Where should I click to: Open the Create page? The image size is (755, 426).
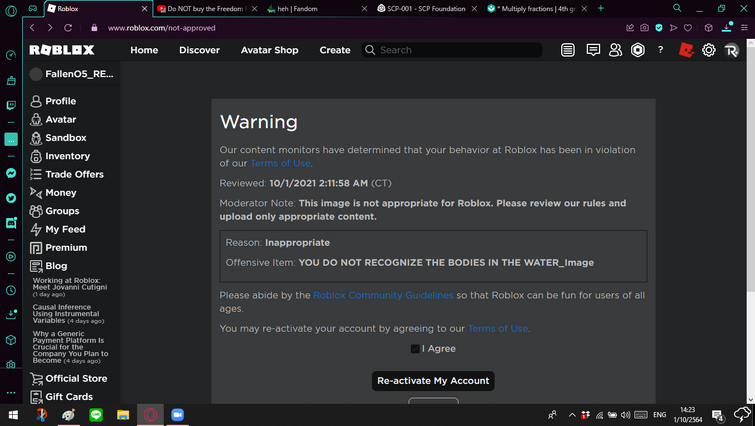335,50
